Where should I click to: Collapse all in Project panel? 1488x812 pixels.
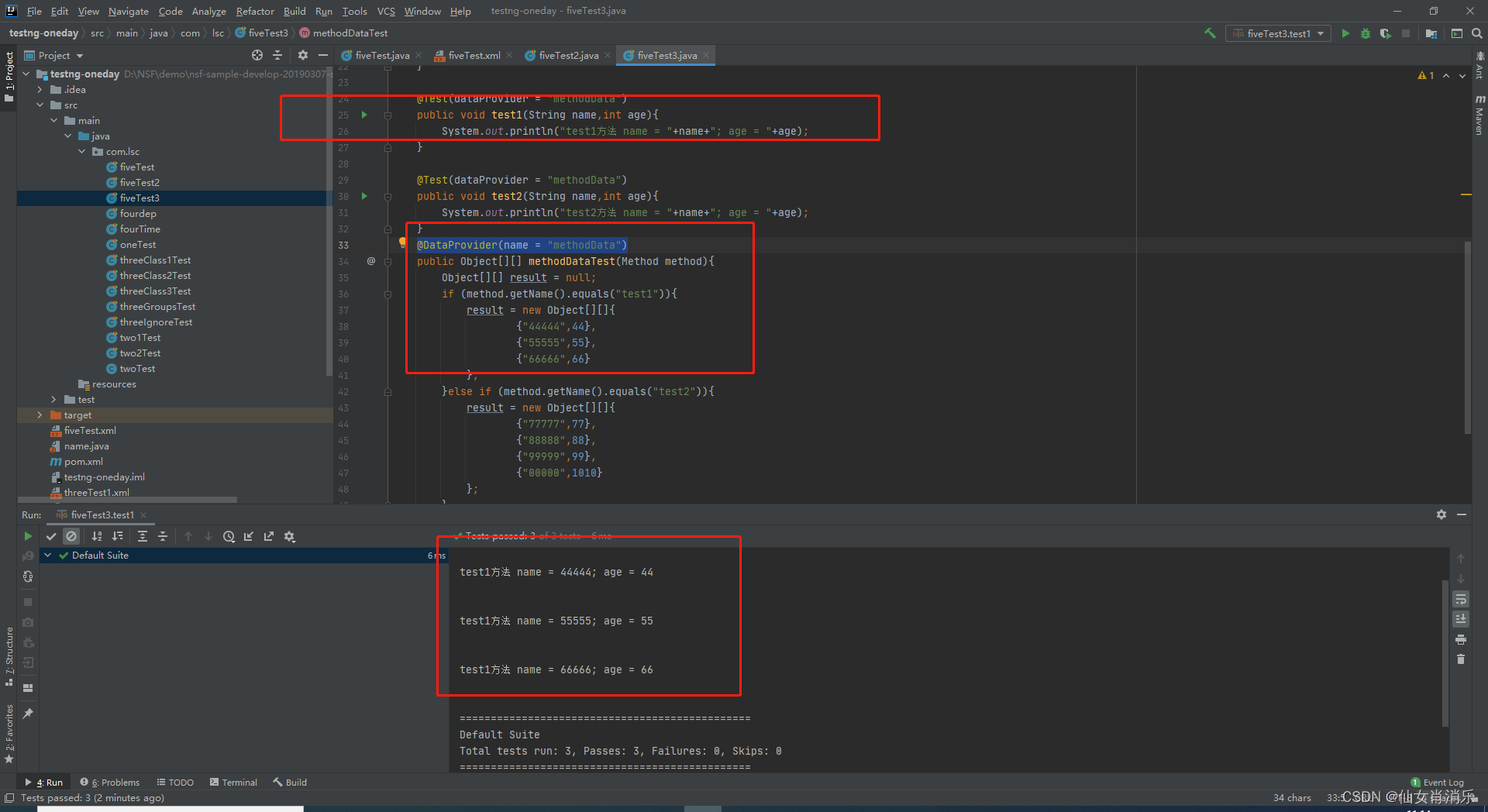(x=277, y=55)
